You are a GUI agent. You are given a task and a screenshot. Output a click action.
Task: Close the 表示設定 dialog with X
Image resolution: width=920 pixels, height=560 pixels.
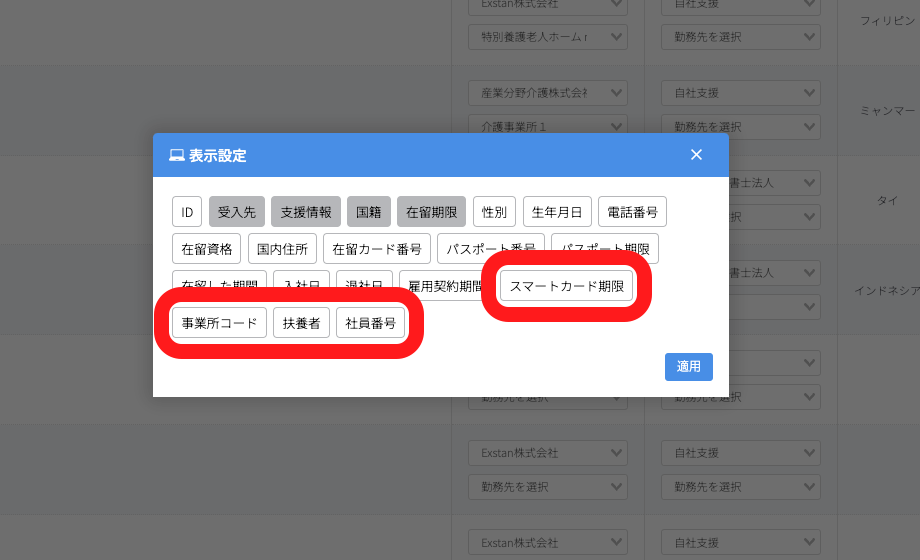click(x=696, y=155)
